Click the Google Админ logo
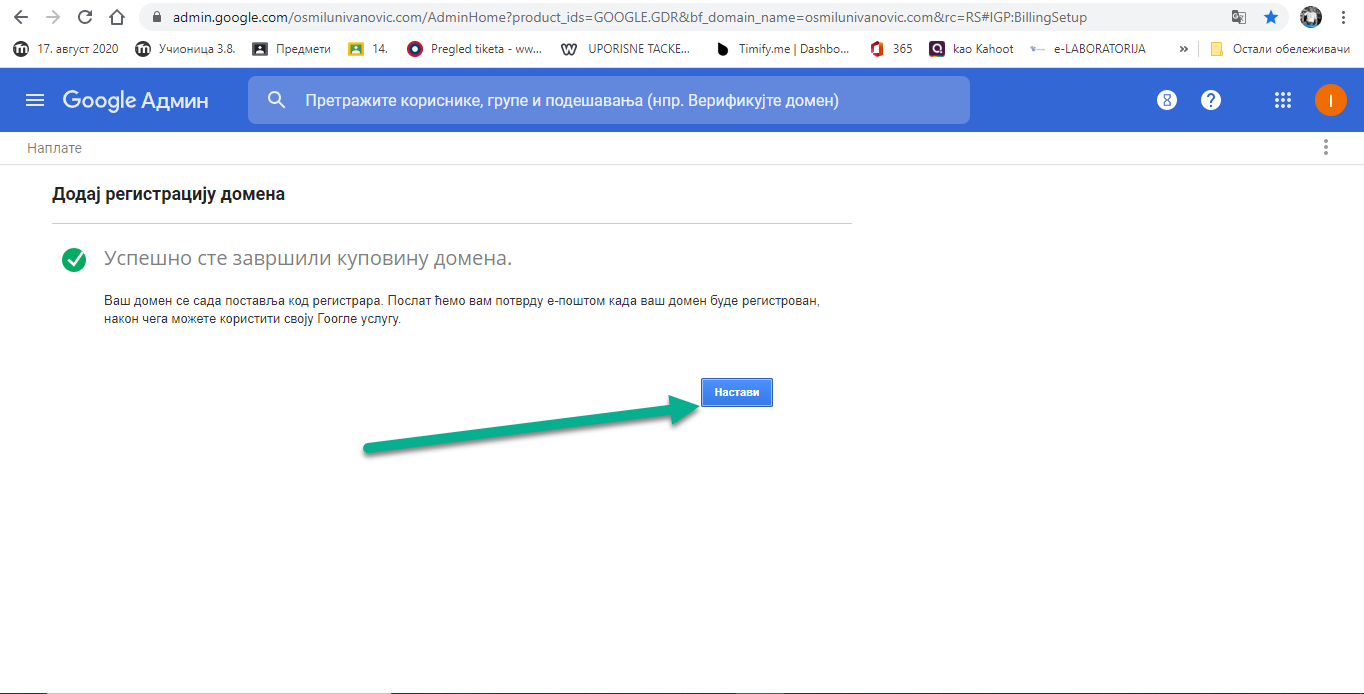This screenshot has height=694, width=1364. 135,100
